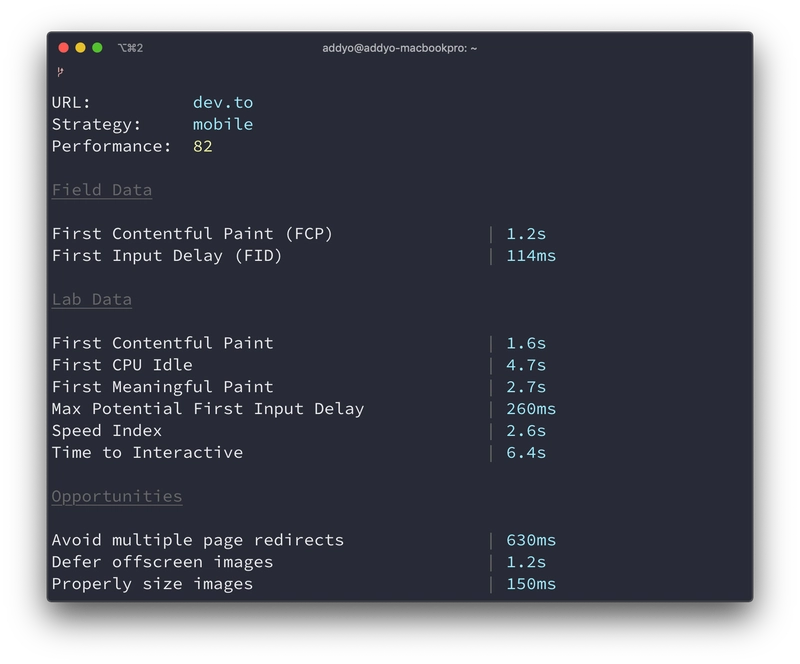
Task: Click the green maximize window button
Action: [97, 47]
